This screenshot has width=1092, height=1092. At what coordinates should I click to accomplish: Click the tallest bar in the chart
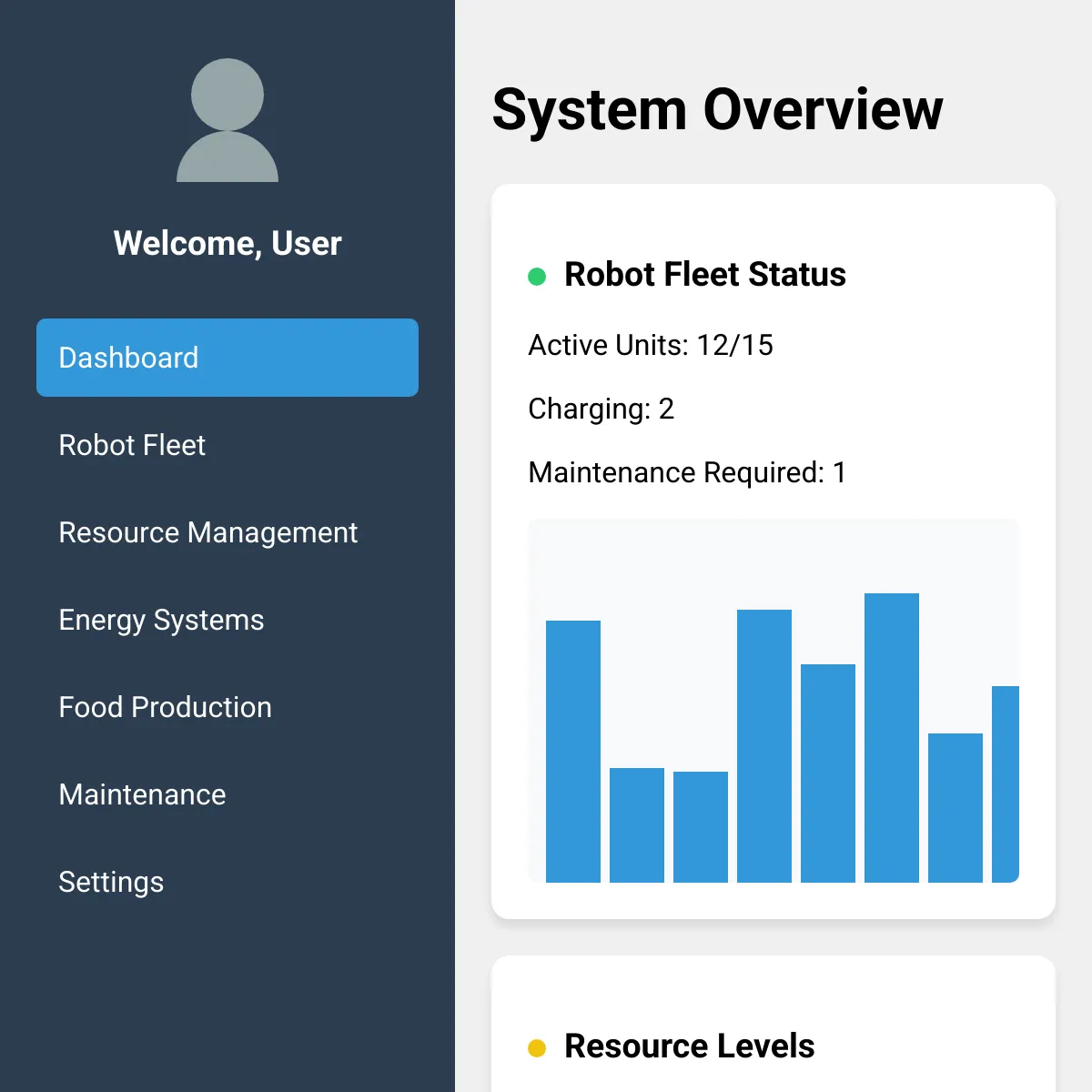[x=892, y=737]
